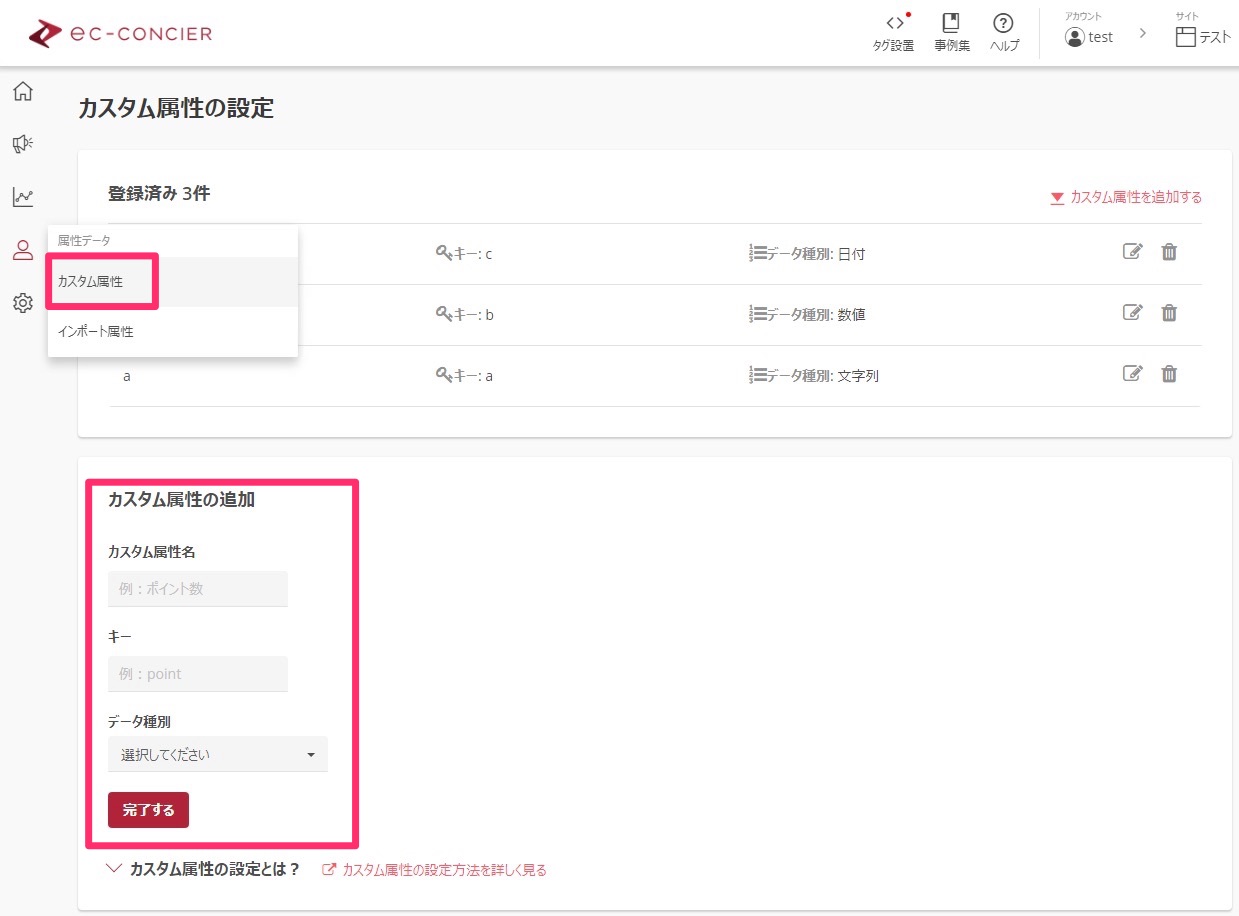Select the user attributes person icon

tap(22, 250)
